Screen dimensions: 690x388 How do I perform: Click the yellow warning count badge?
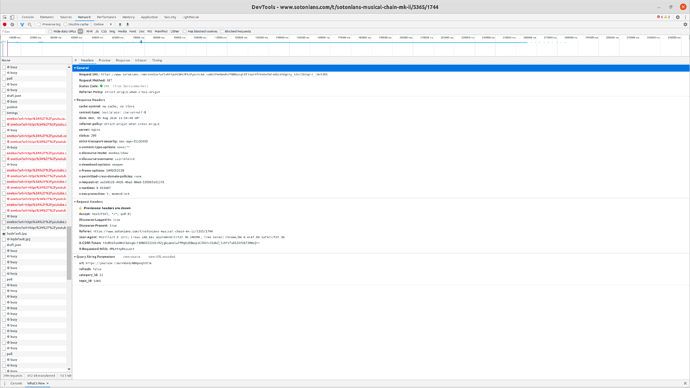[x=667, y=17]
